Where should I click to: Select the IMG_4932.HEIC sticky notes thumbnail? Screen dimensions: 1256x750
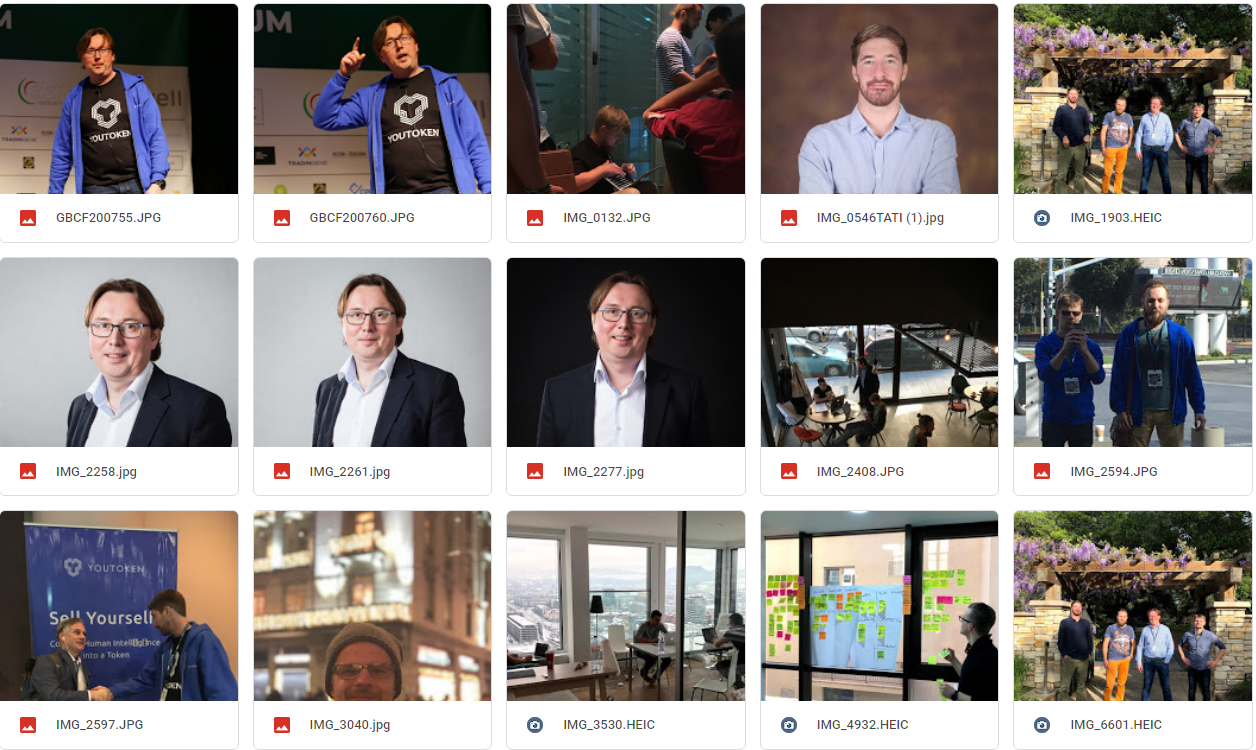[880, 606]
